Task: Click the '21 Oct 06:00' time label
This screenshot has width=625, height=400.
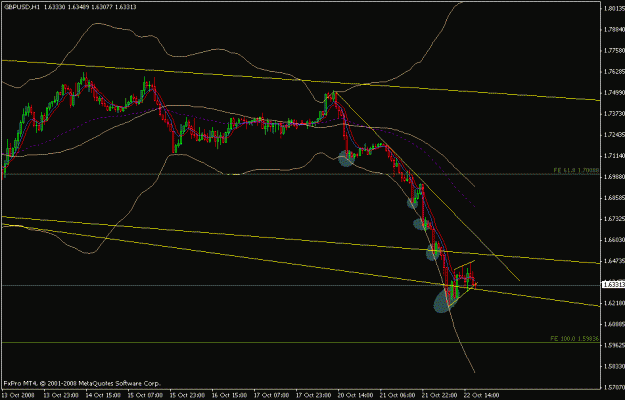Action: coord(397,395)
